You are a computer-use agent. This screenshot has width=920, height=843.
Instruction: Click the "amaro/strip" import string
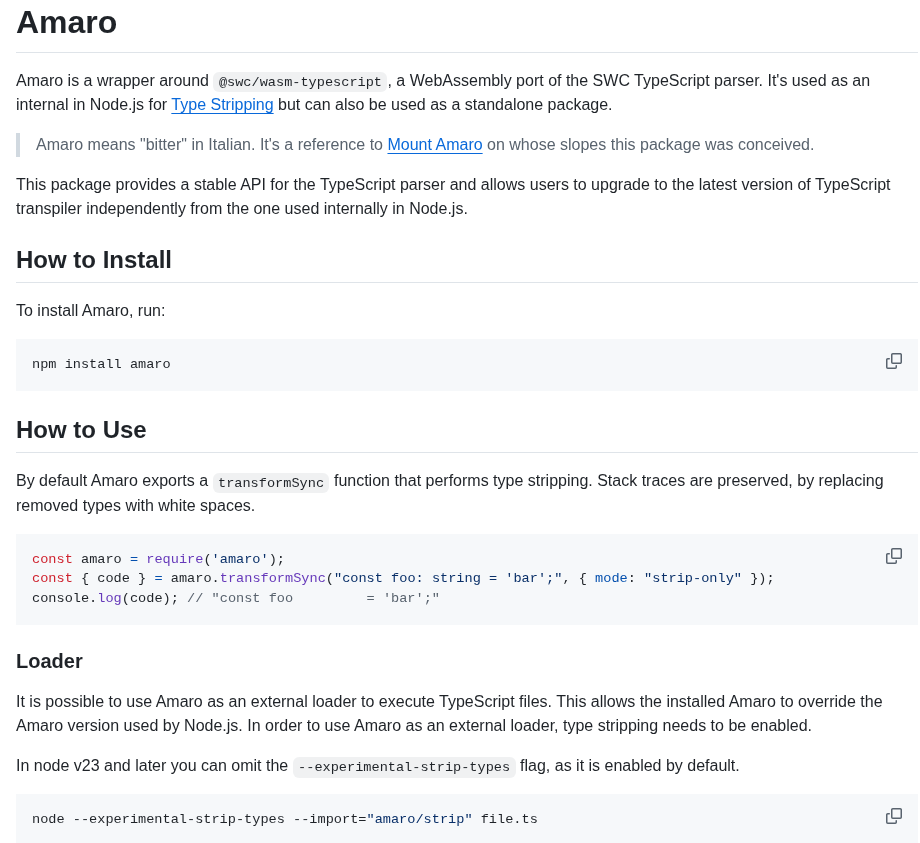pos(420,818)
